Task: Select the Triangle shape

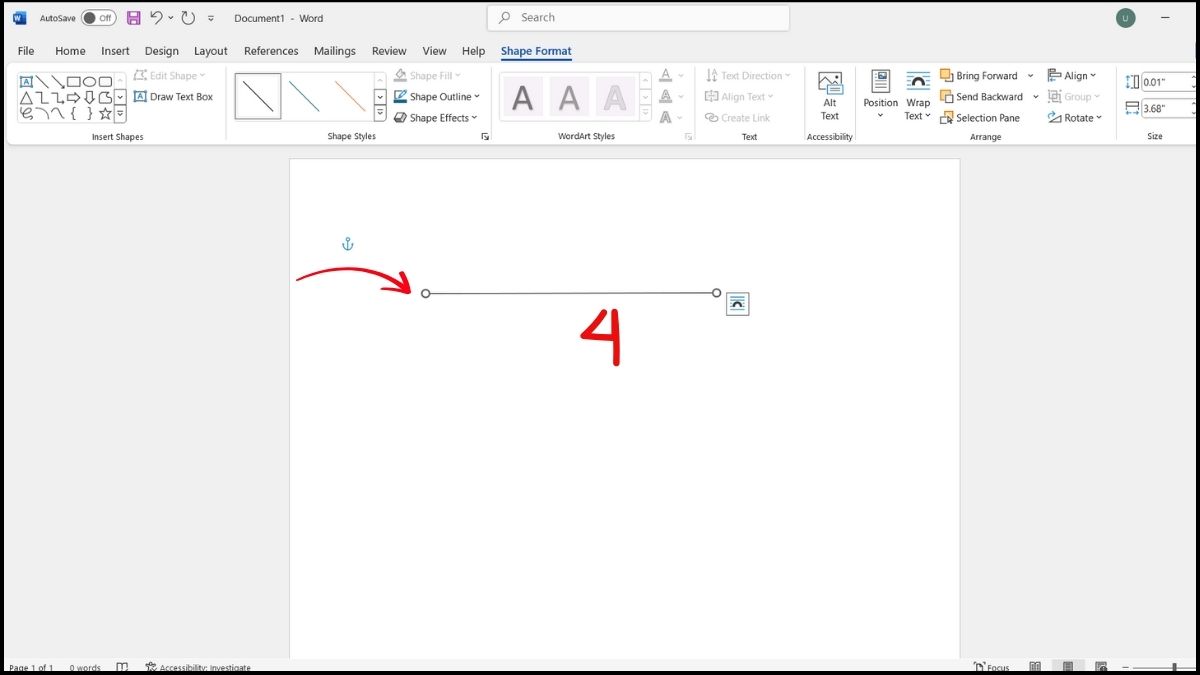Action: point(26,97)
